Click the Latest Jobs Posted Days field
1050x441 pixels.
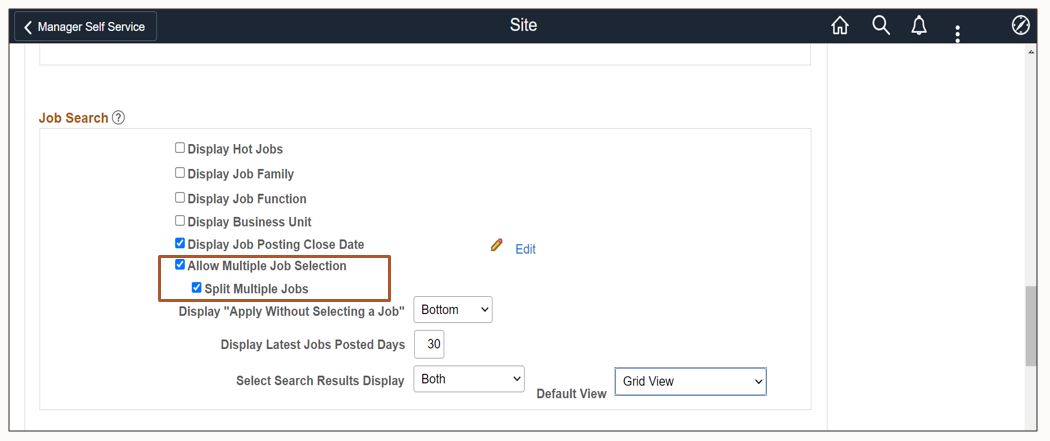[429, 344]
